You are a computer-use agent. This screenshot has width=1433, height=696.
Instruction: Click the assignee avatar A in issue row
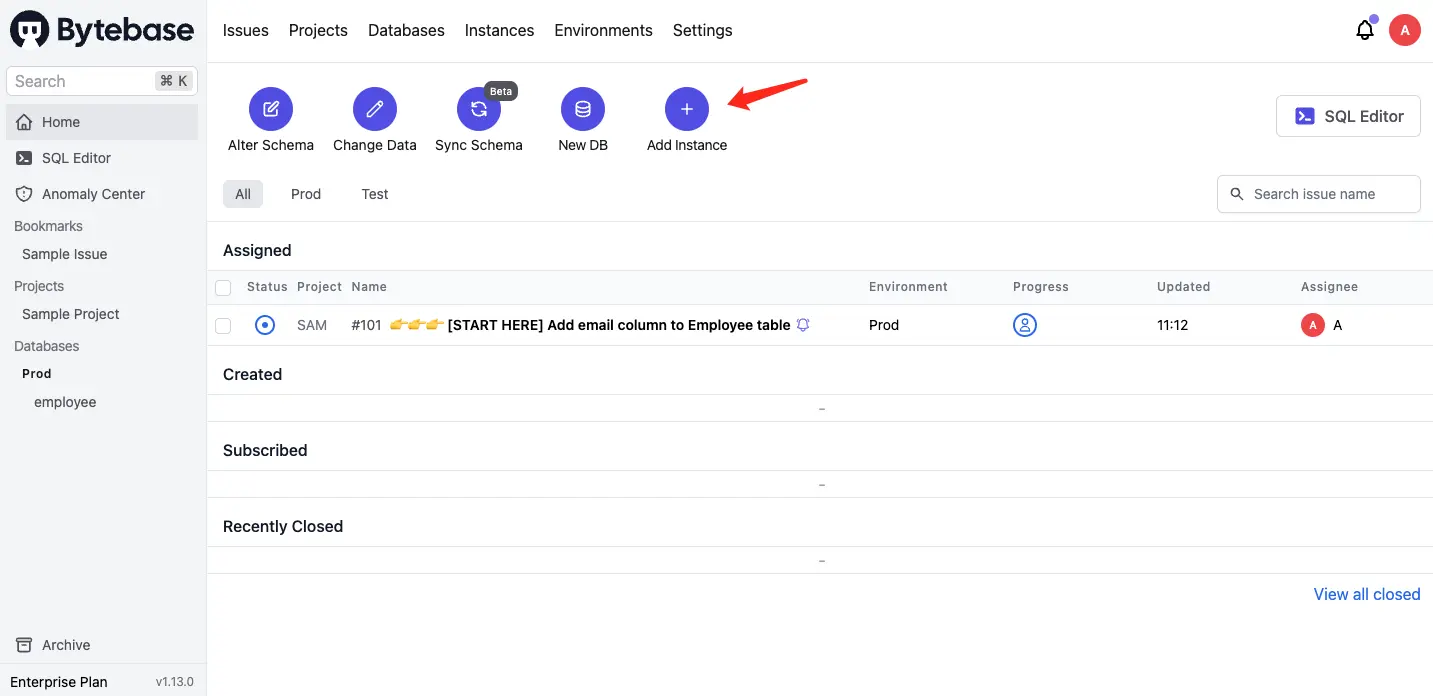coord(1313,325)
